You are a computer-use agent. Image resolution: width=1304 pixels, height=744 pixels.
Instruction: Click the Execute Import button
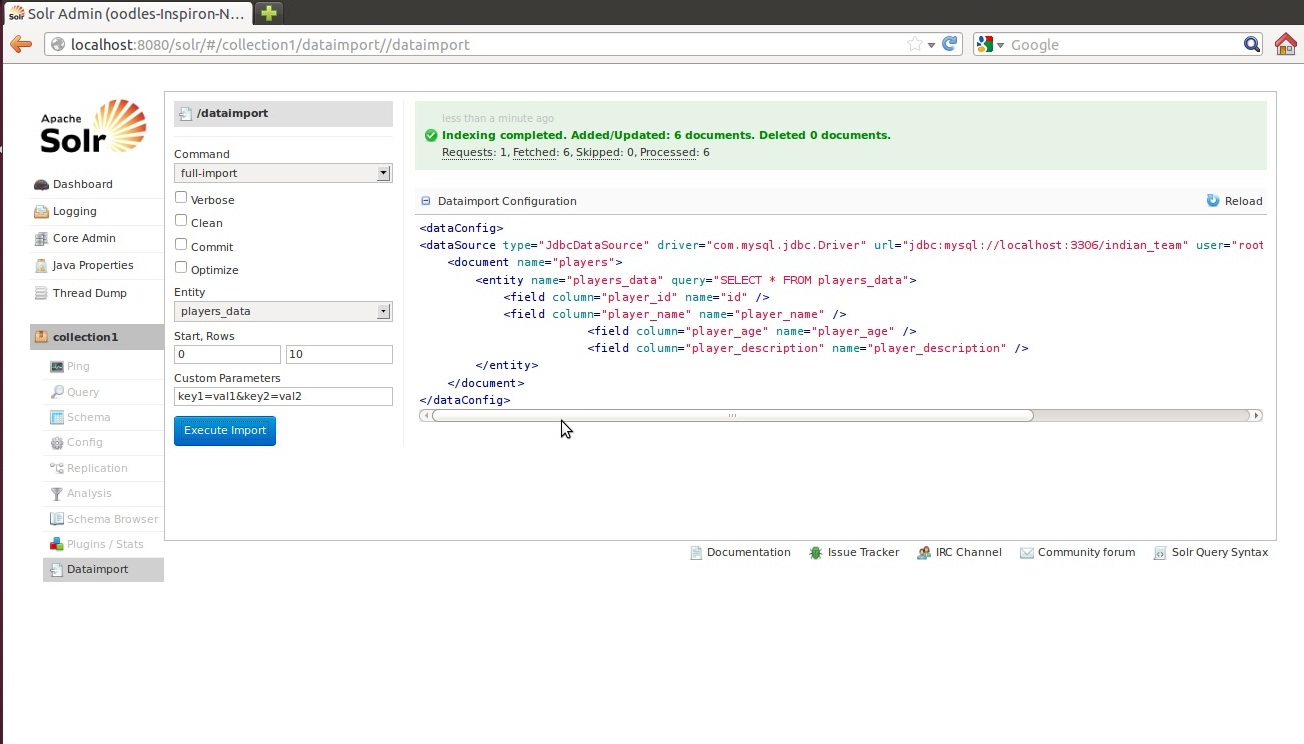(x=225, y=431)
